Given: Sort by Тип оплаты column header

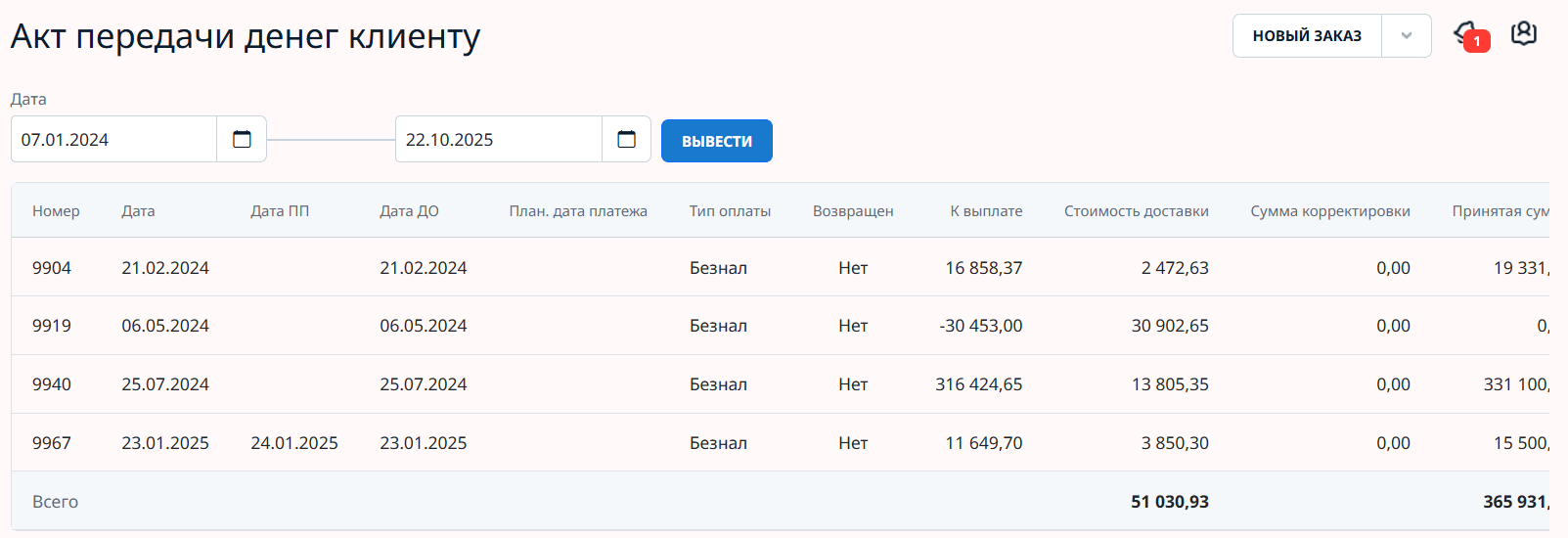Looking at the screenshot, I should click(730, 211).
